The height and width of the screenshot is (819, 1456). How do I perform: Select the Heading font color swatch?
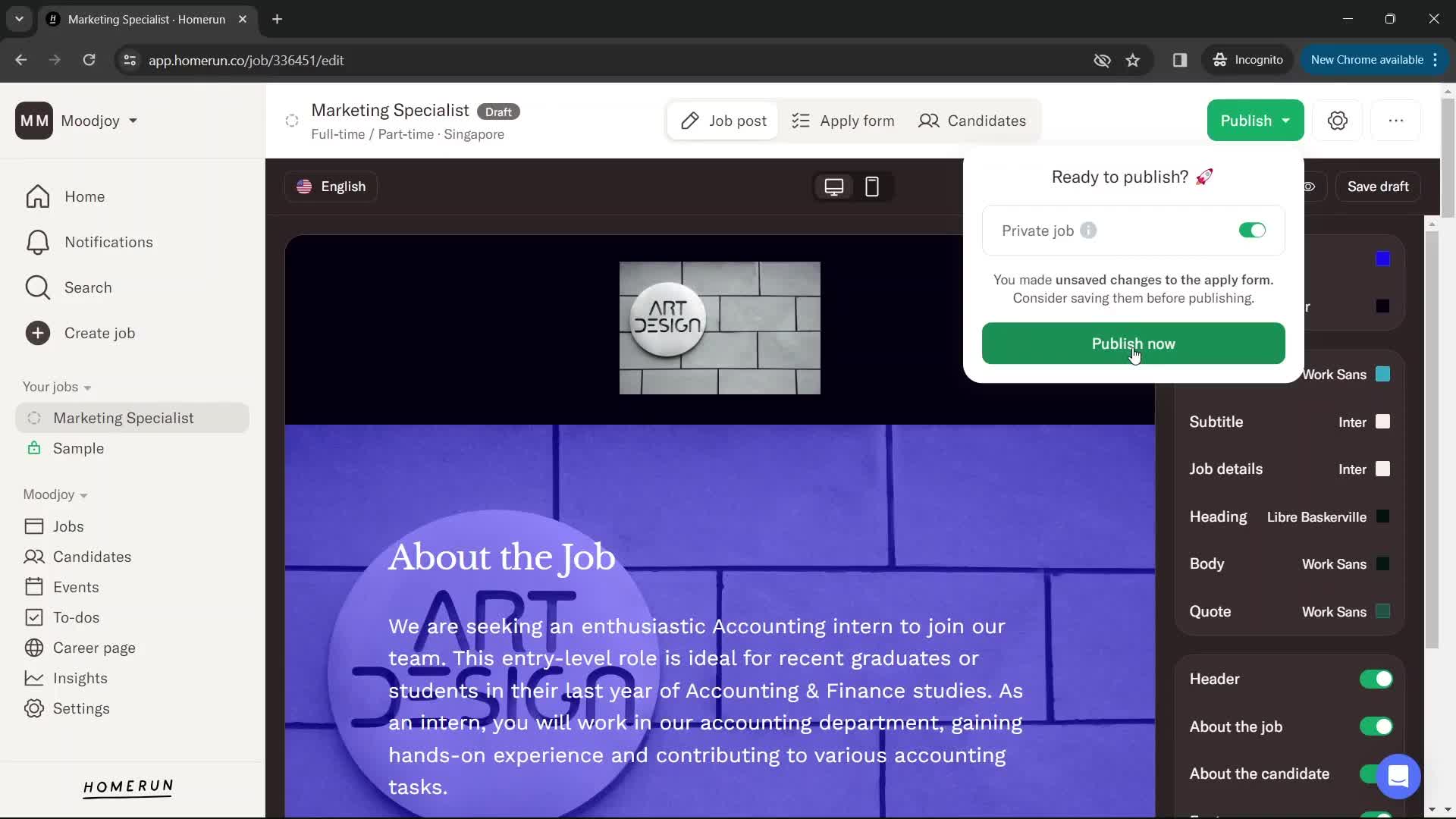(x=1383, y=516)
